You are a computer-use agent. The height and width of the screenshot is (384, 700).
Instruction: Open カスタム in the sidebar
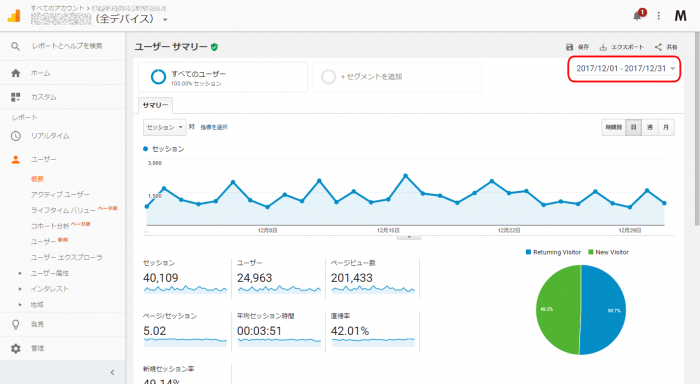click(x=44, y=97)
